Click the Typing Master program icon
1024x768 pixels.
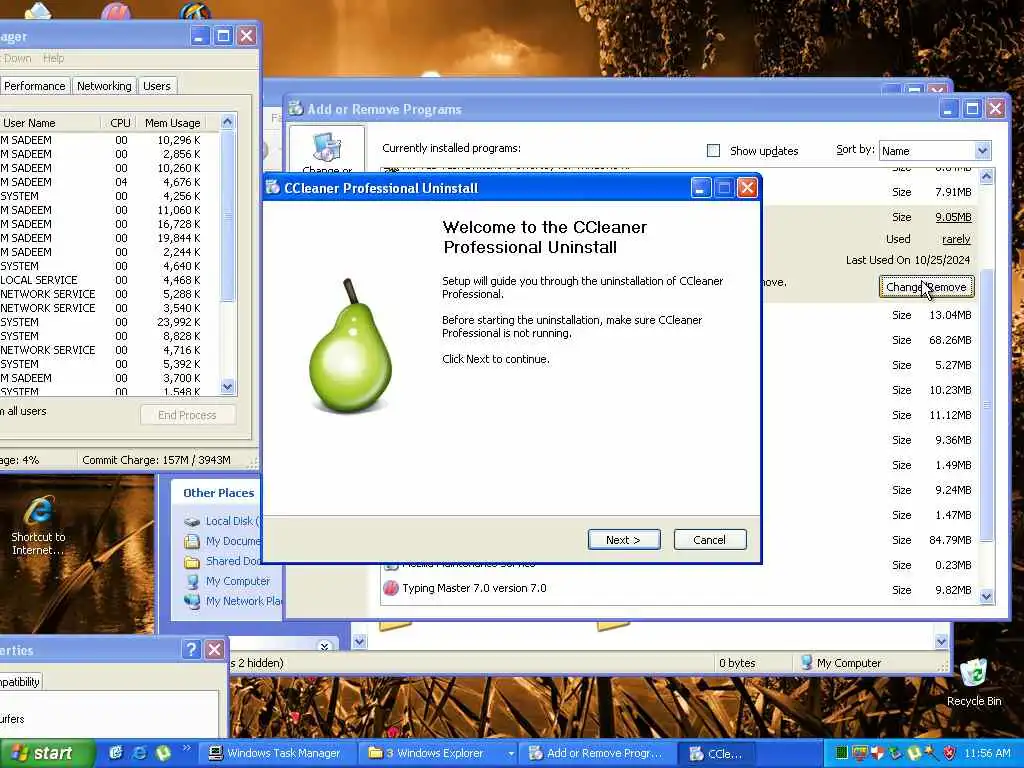[391, 588]
